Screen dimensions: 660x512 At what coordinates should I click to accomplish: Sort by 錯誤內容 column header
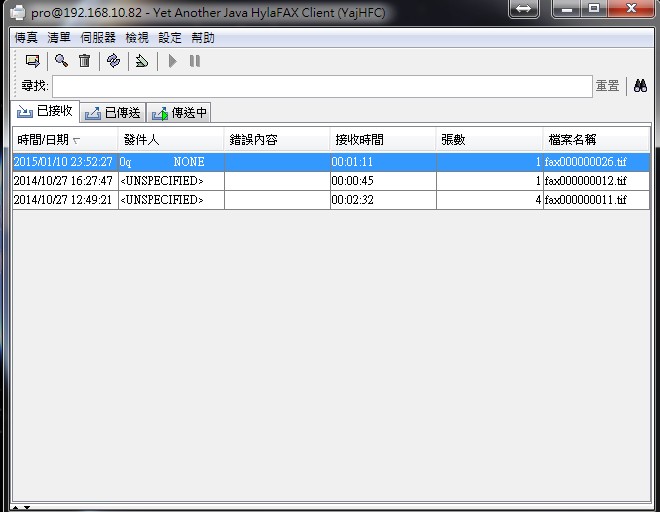277,140
